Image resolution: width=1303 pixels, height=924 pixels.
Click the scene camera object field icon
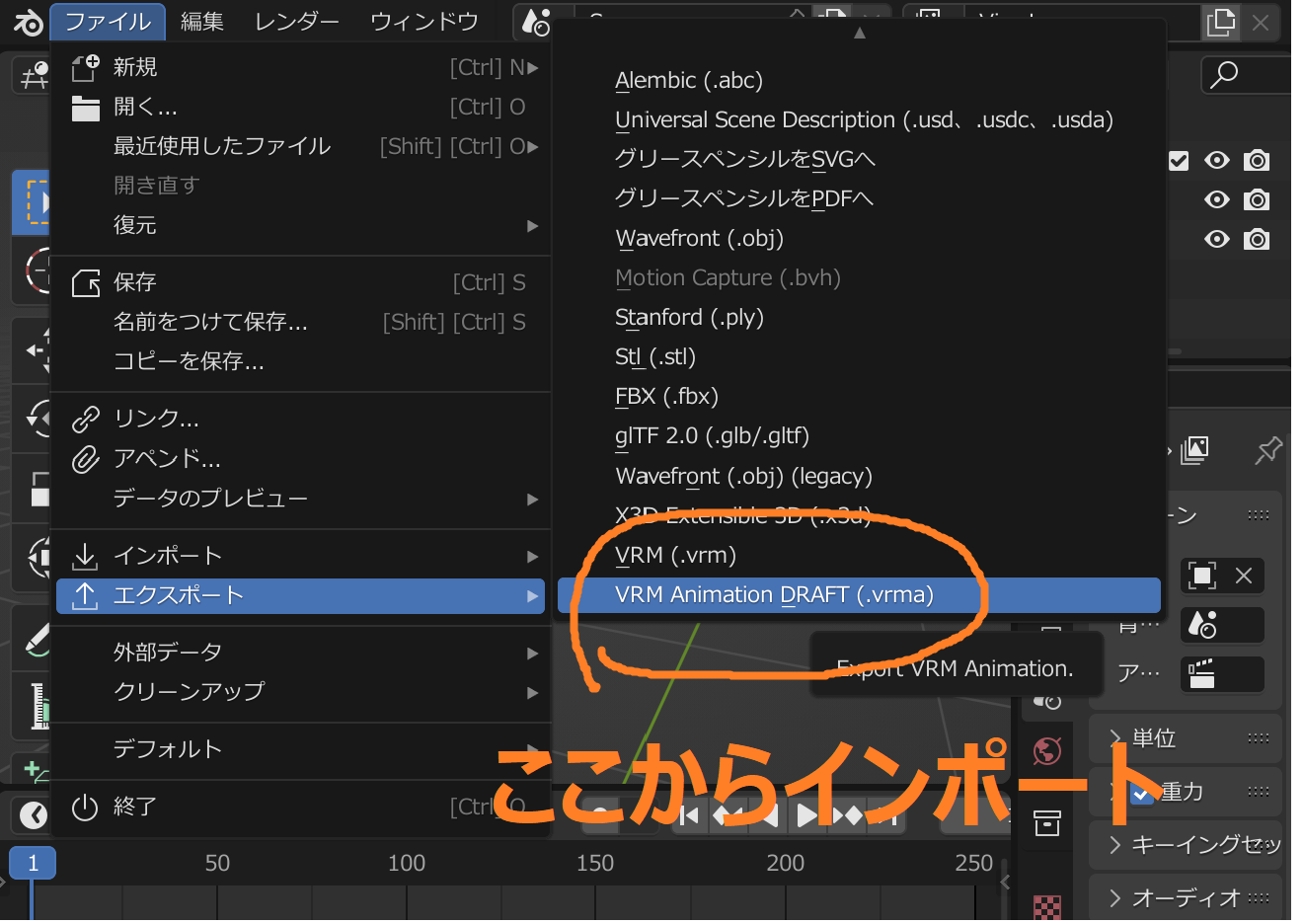click(1201, 576)
